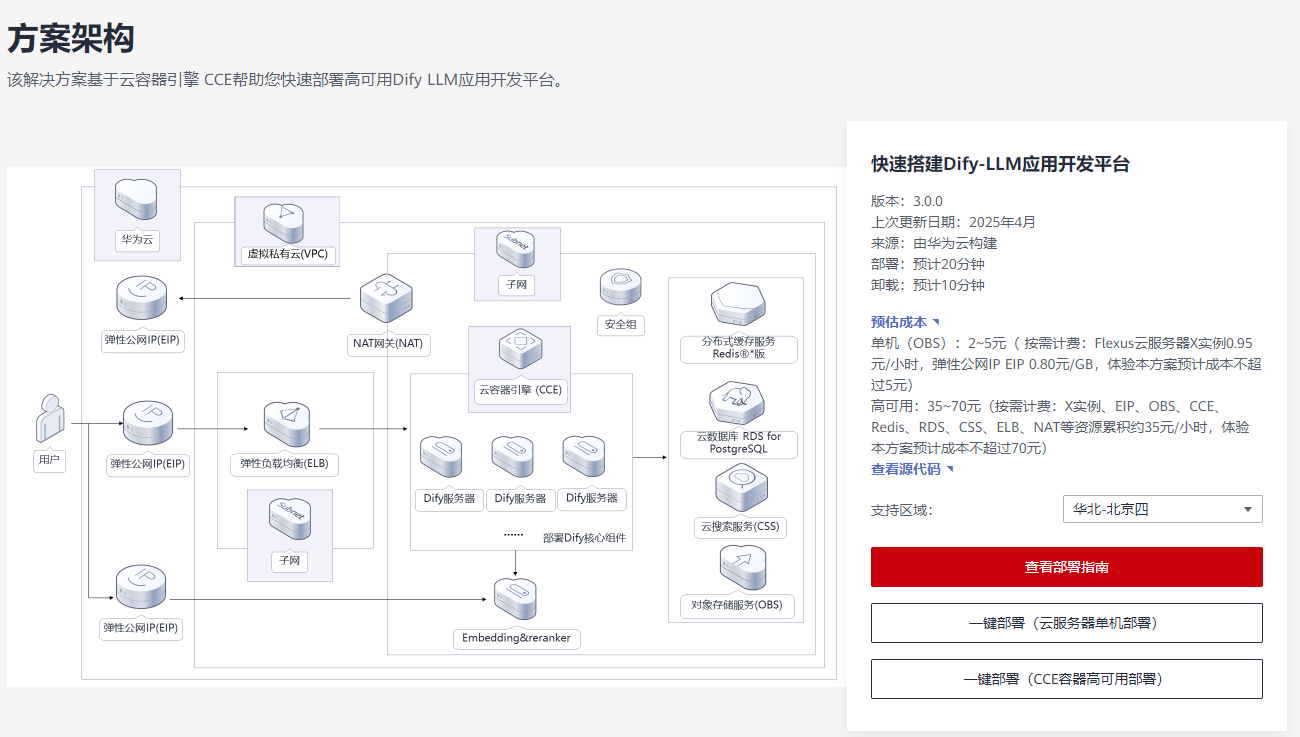Click the rightmost Dify服务器 icon
Viewport: 1300px width, 737px height.
[x=584, y=458]
